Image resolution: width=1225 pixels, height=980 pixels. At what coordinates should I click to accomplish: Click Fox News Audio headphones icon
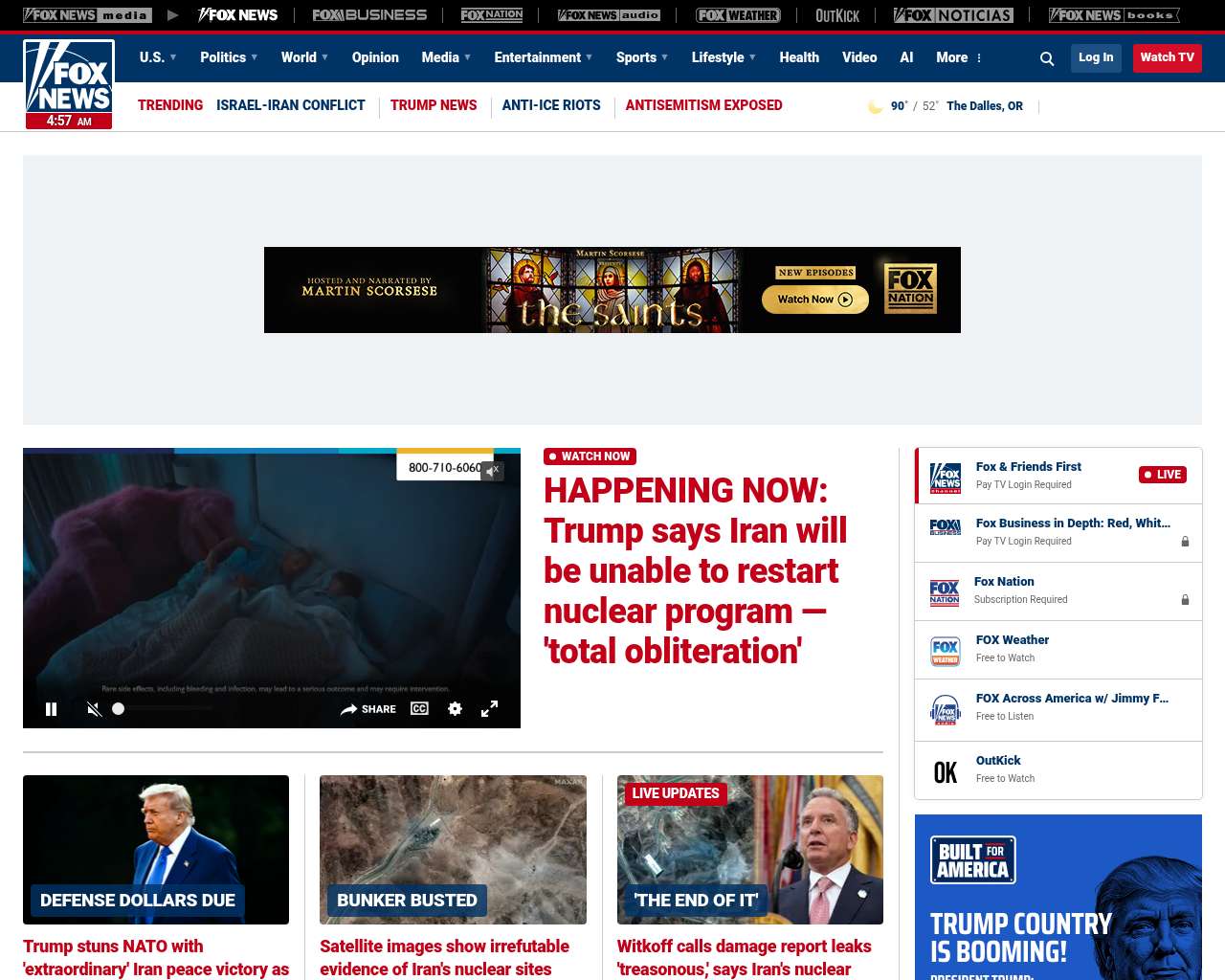[x=946, y=709]
